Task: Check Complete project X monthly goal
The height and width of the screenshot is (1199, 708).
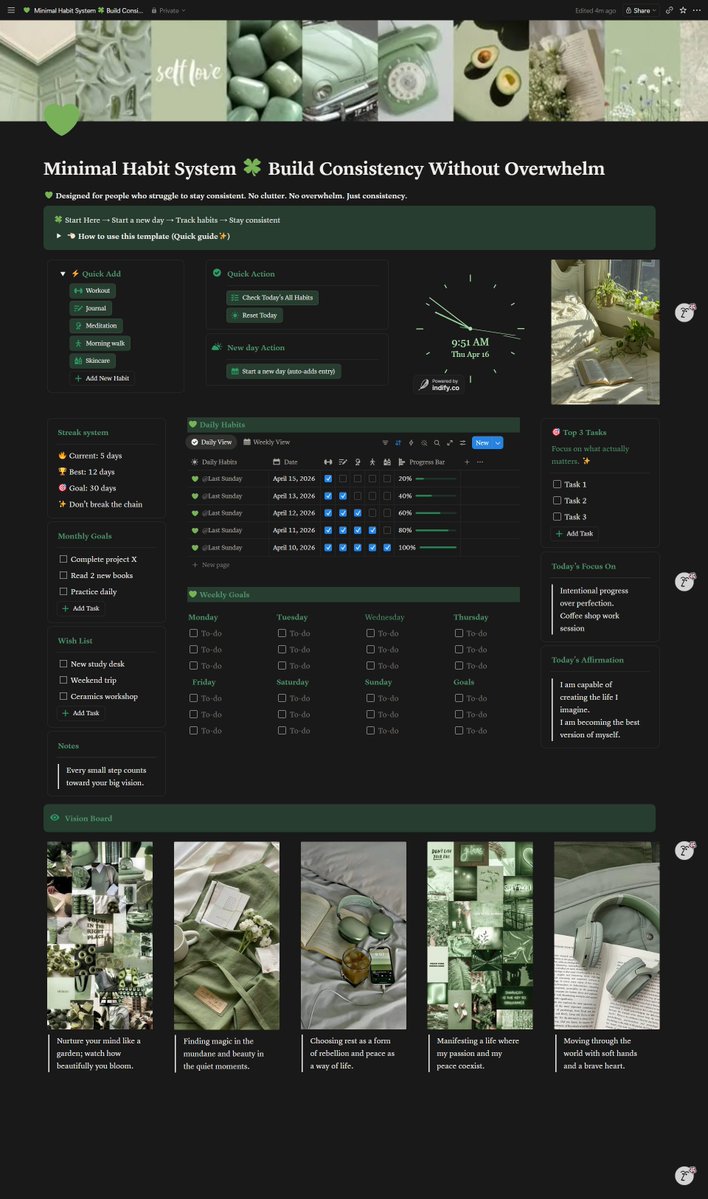Action: (x=63, y=559)
